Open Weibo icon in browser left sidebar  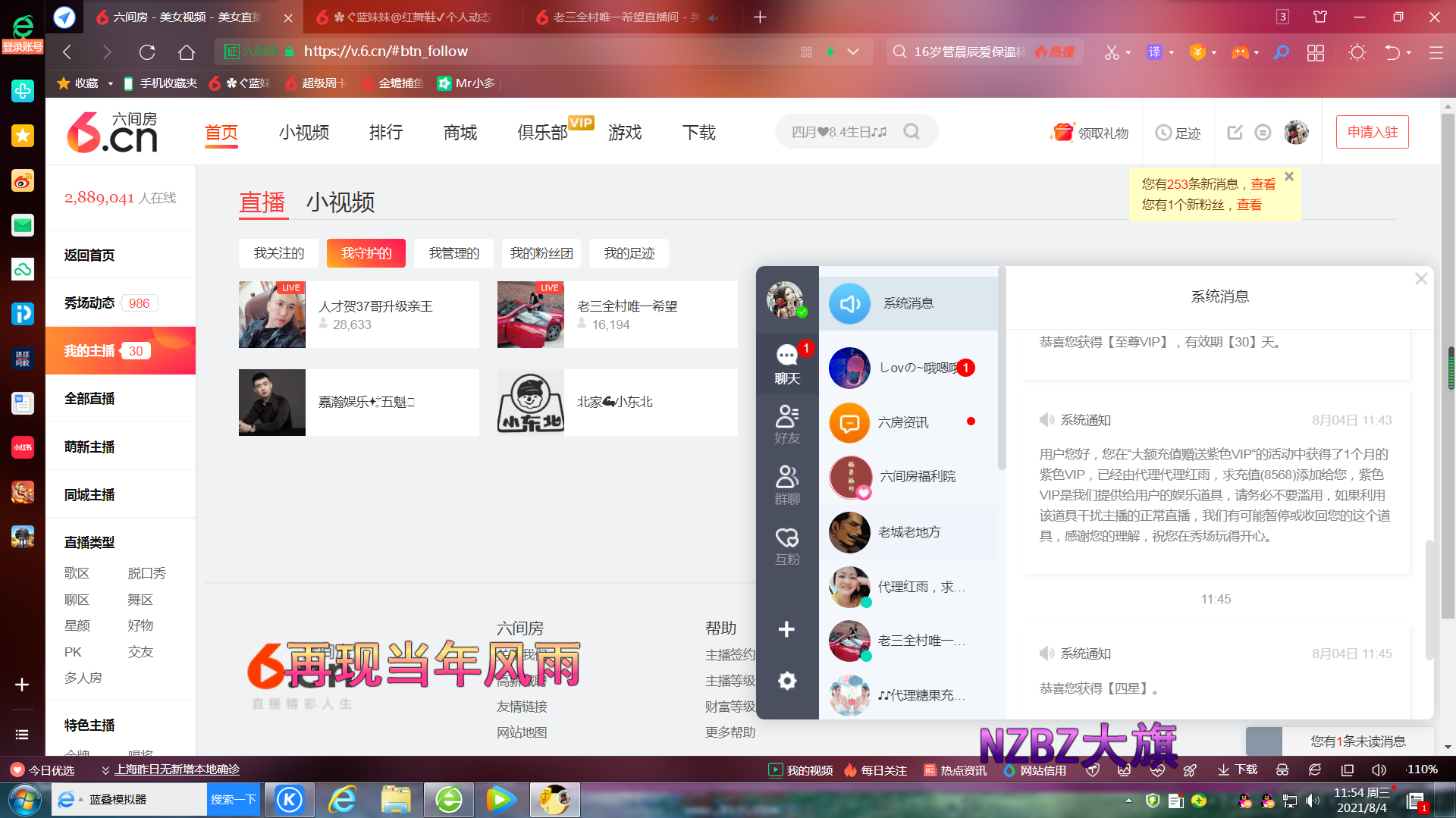pos(23,180)
